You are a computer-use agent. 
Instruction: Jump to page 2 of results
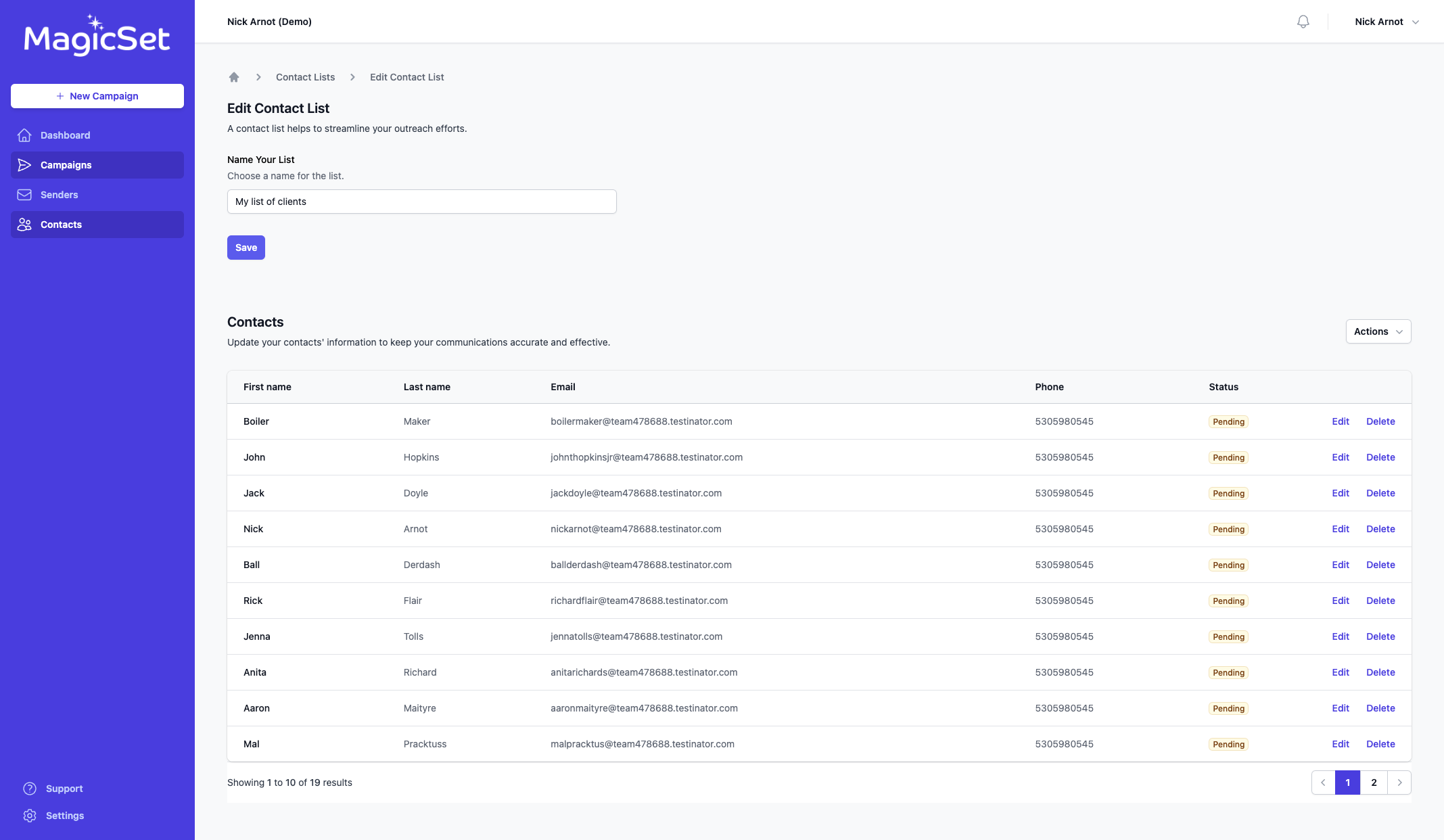point(1374,783)
